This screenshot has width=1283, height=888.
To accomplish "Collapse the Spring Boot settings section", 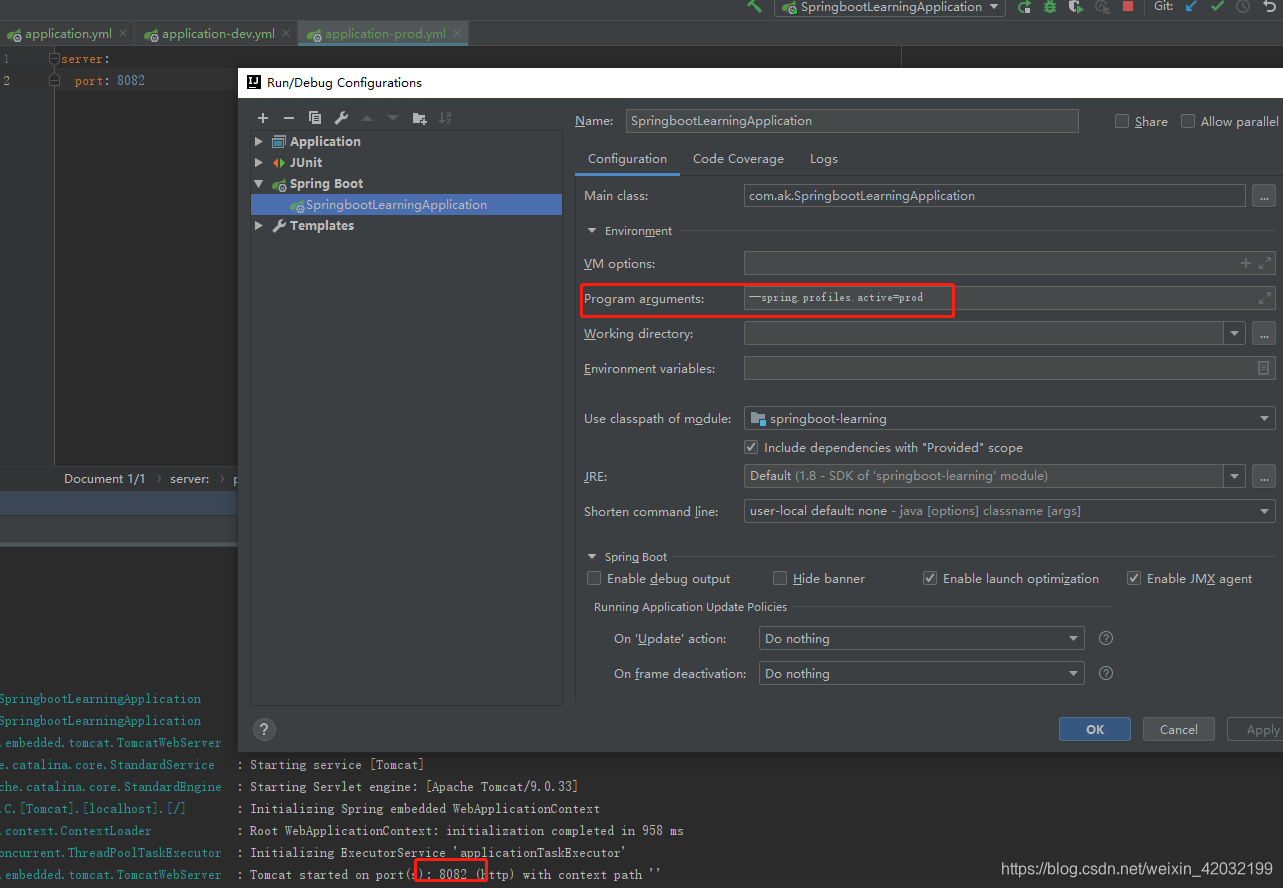I will click(x=592, y=557).
